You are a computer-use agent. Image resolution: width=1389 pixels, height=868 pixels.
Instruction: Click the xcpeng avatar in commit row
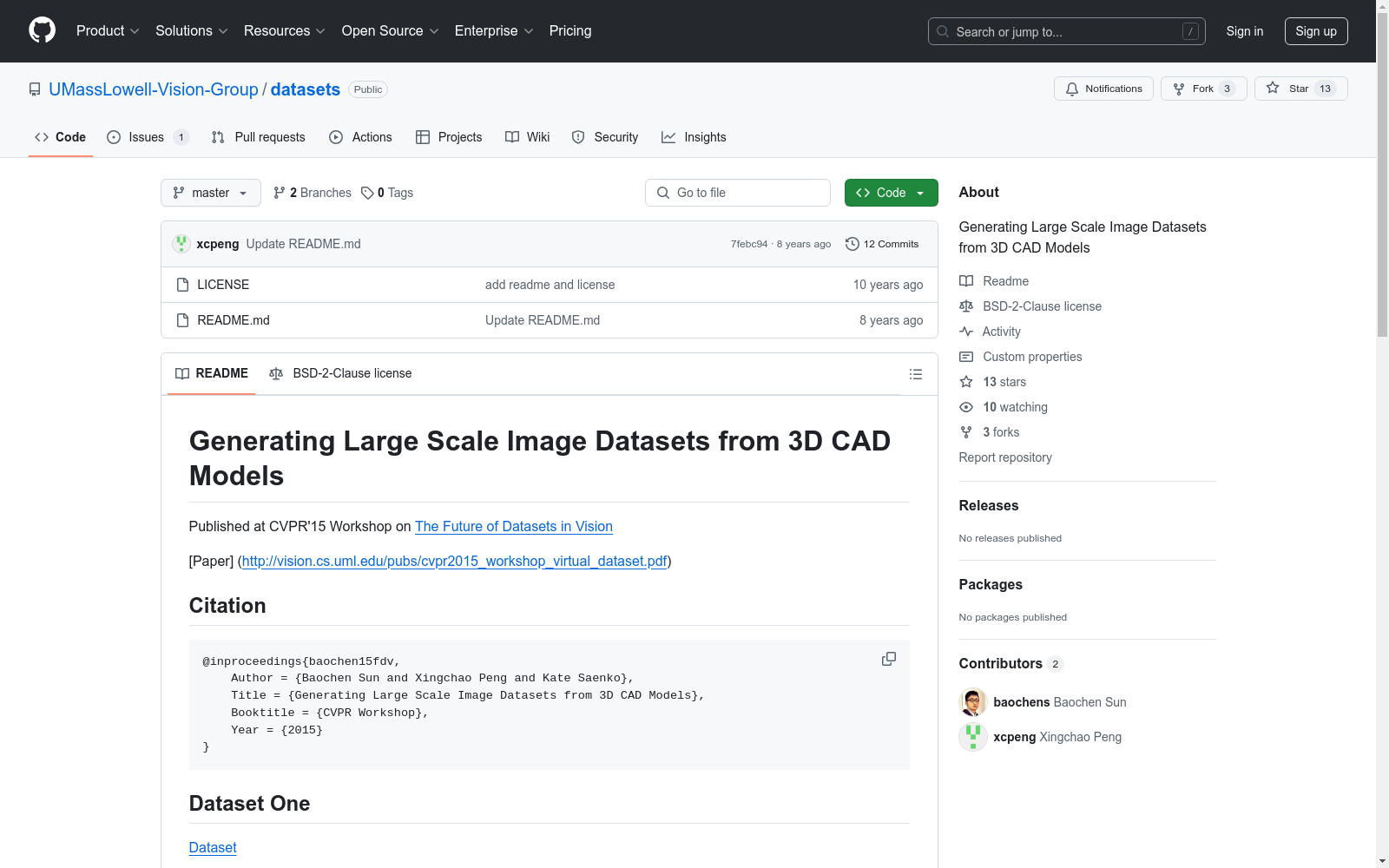181,244
